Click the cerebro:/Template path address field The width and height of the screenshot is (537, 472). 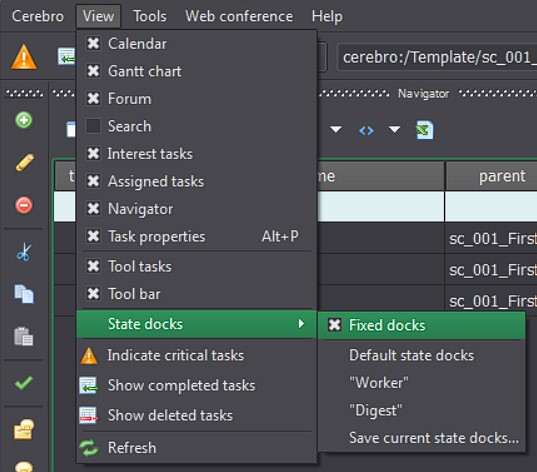click(x=437, y=57)
